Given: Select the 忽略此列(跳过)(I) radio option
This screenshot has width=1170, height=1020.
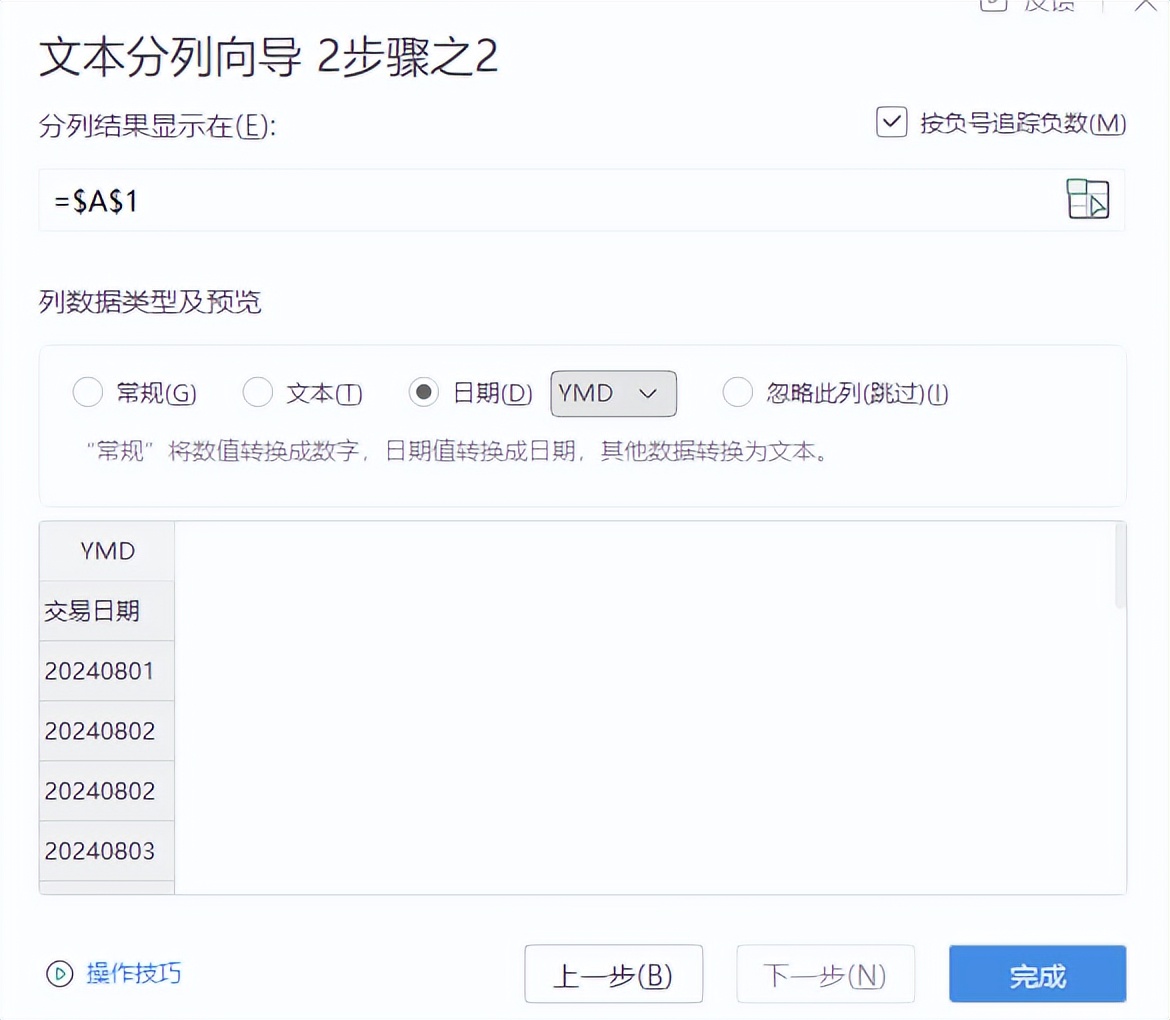Looking at the screenshot, I should [737, 392].
